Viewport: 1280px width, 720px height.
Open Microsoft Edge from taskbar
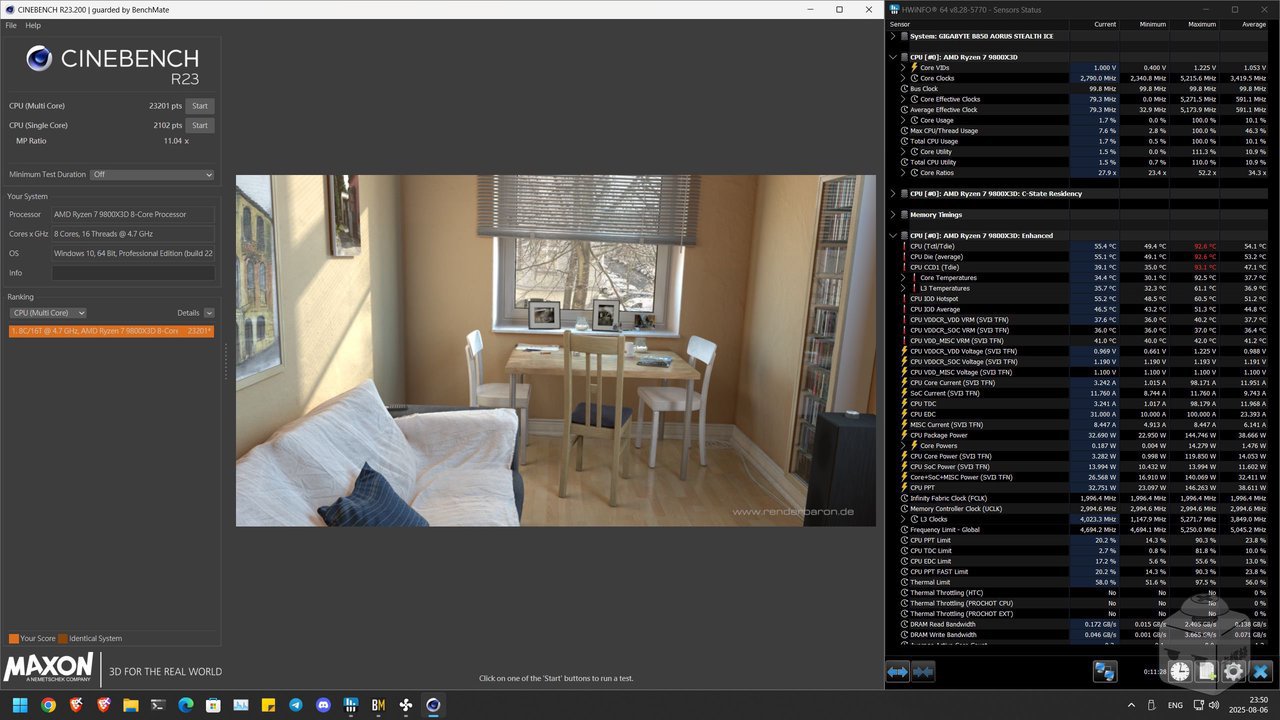185,705
